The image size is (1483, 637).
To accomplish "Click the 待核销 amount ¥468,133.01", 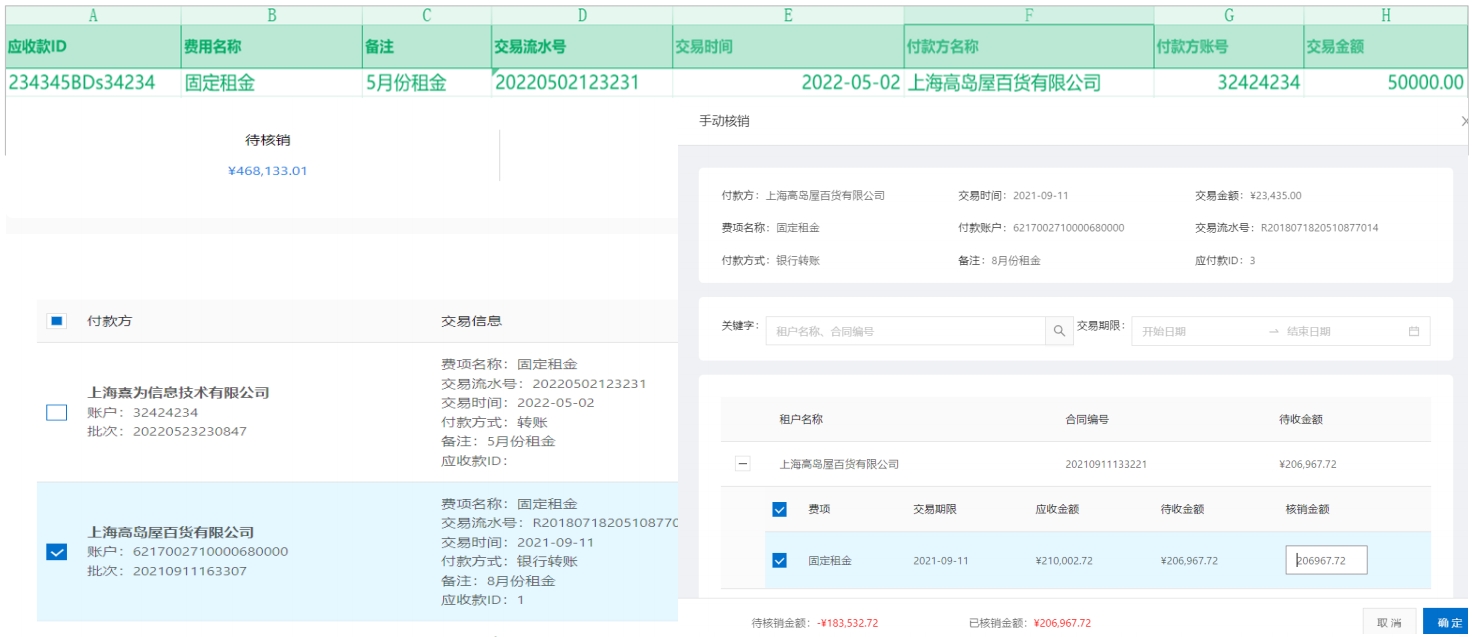I will 268,171.
